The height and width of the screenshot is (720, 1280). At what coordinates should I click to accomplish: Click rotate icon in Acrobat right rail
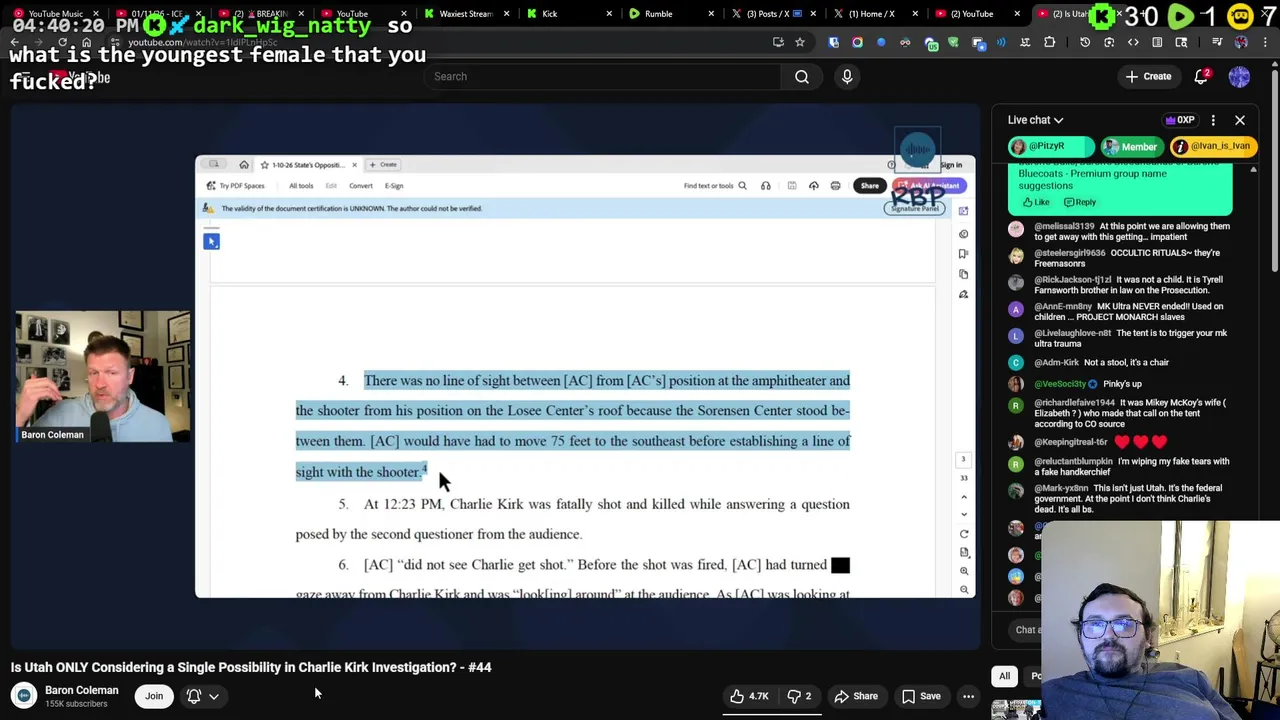pyautogui.click(x=964, y=534)
